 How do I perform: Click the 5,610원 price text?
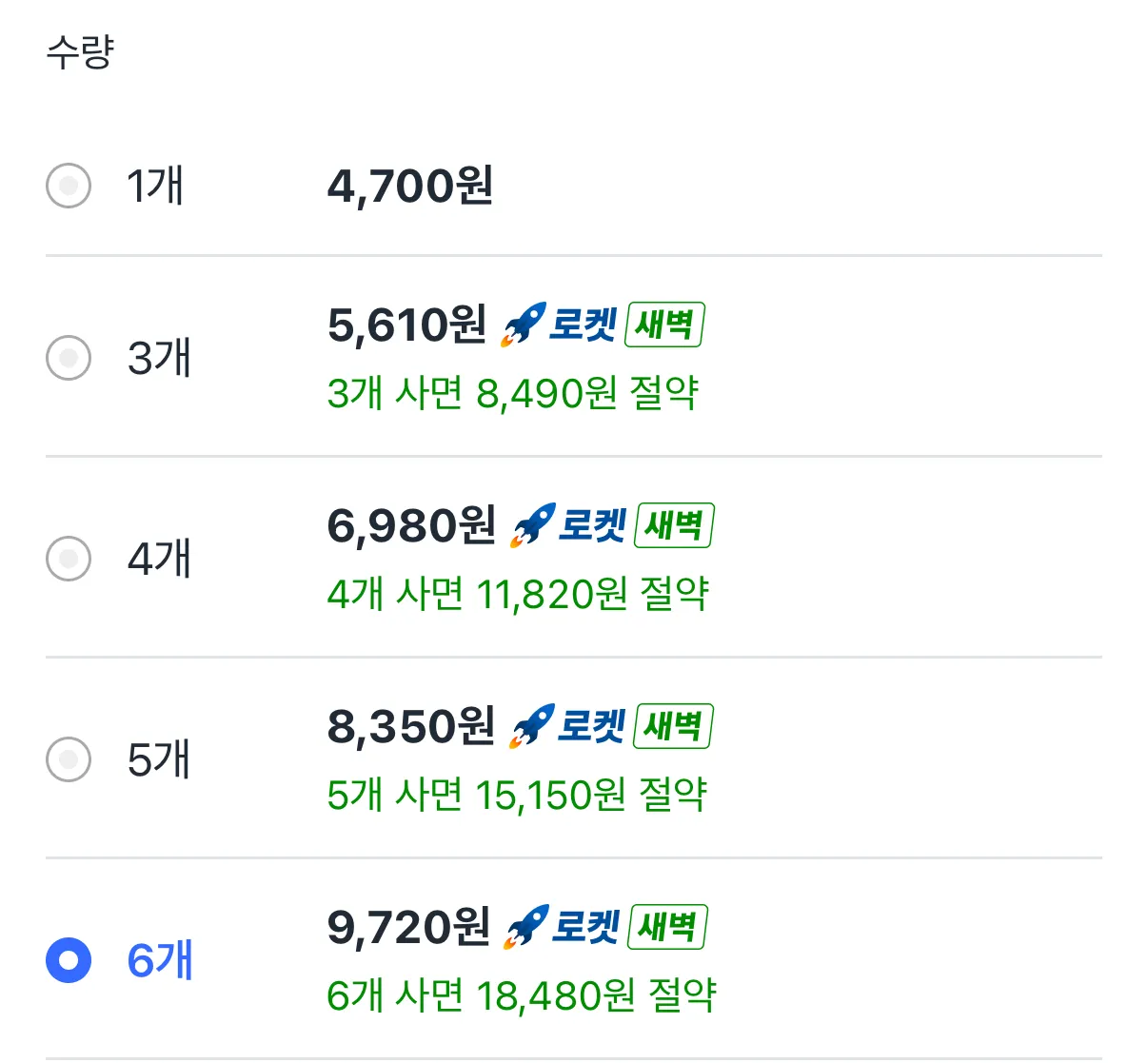406,325
